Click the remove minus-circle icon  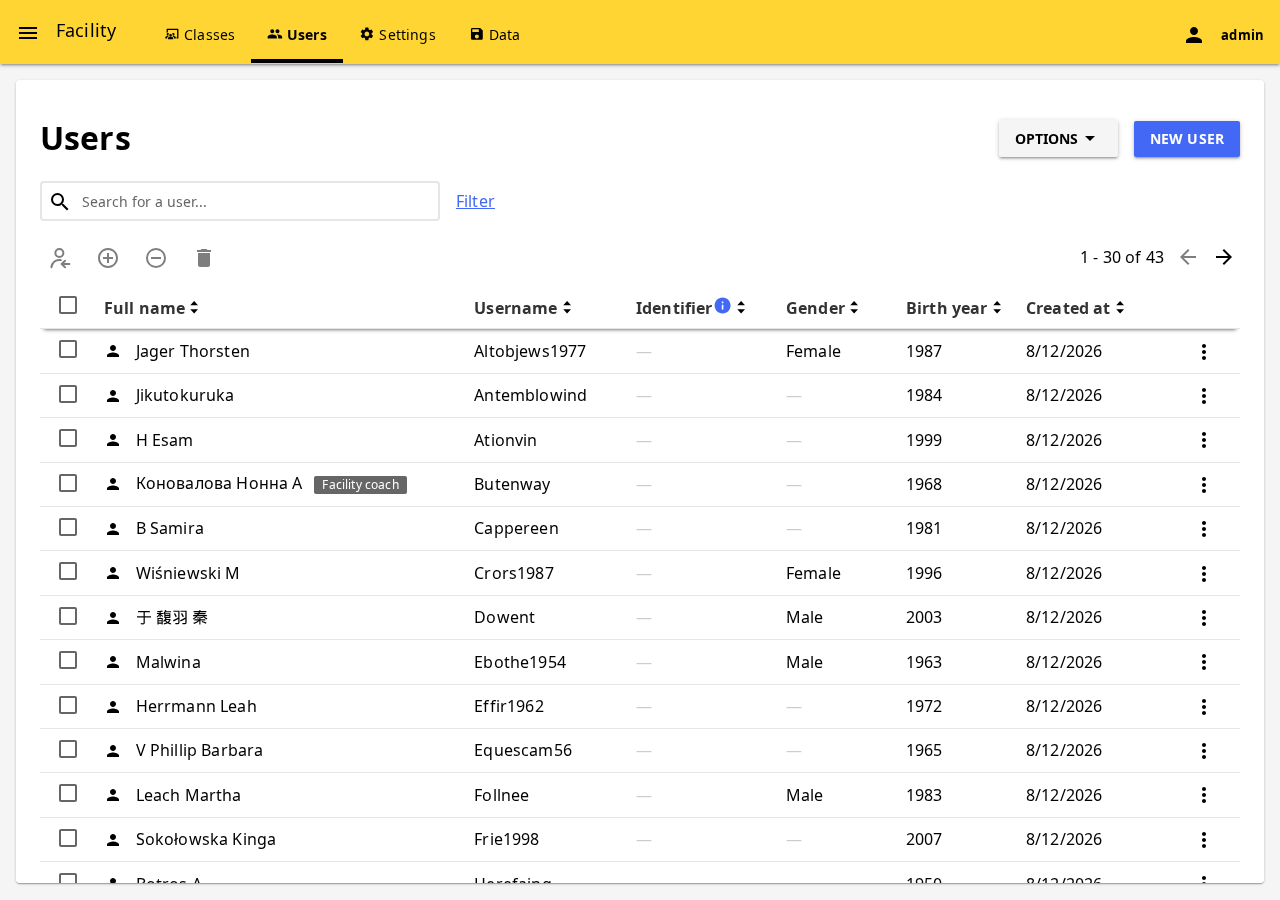(156, 258)
